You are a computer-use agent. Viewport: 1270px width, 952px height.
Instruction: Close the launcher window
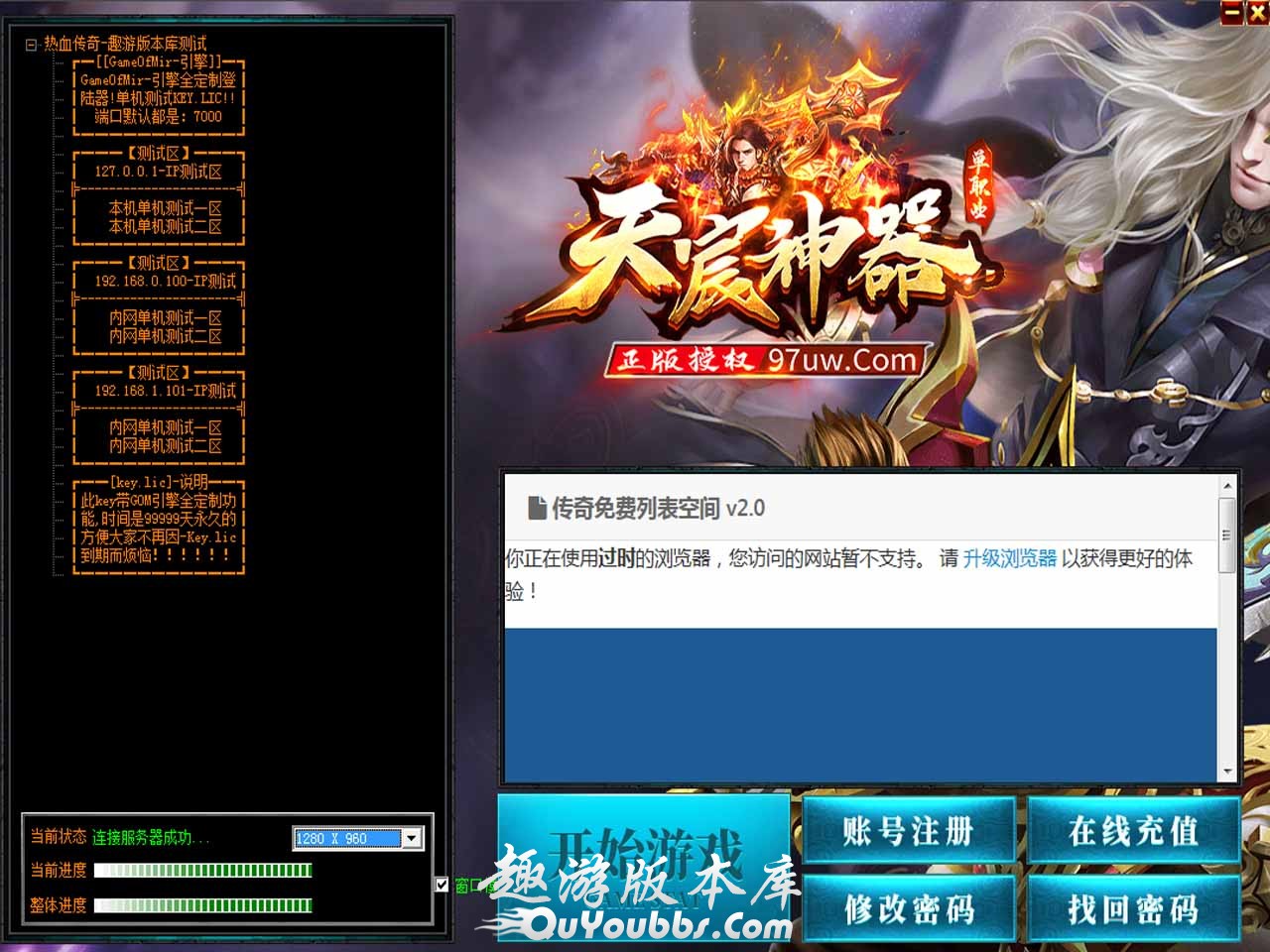pos(1256,12)
